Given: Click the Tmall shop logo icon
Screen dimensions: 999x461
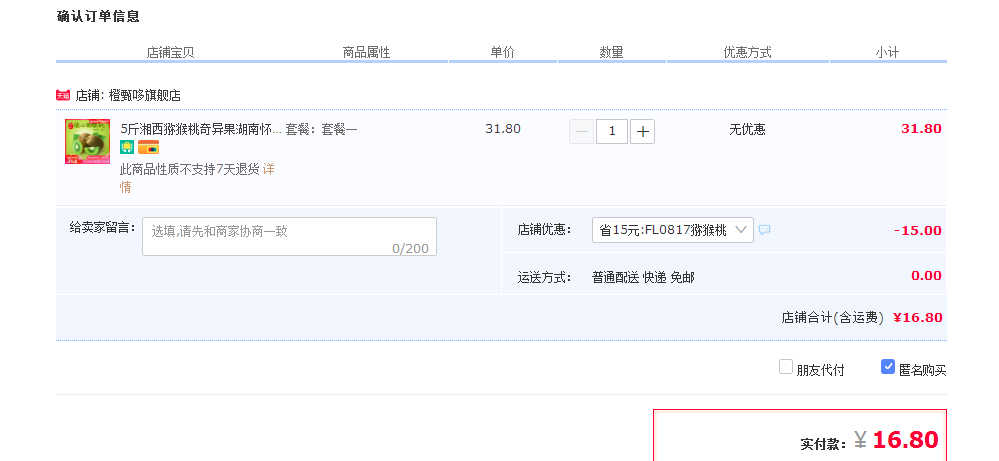Looking at the screenshot, I should (x=62, y=96).
